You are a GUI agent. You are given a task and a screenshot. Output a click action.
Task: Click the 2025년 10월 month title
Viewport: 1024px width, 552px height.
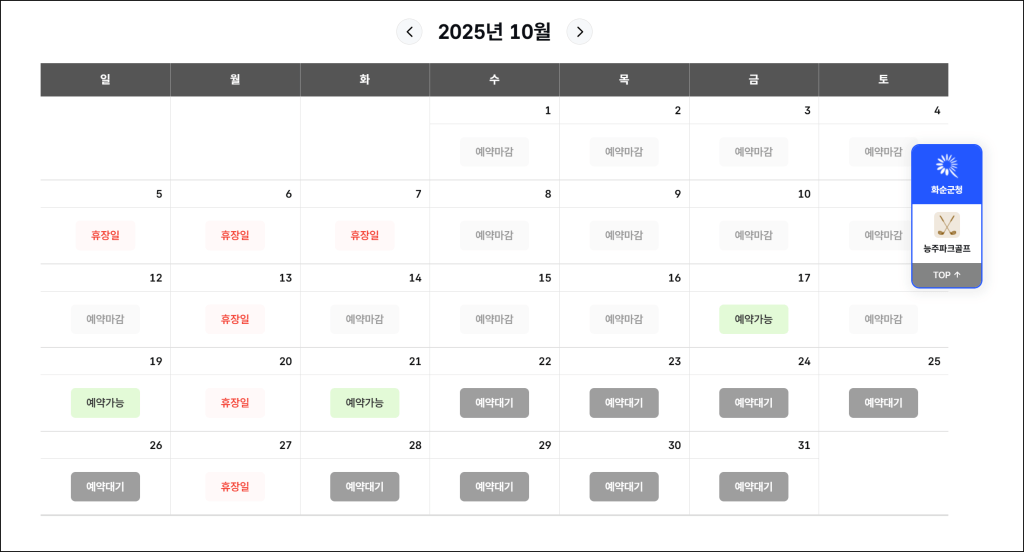pyautogui.click(x=494, y=32)
